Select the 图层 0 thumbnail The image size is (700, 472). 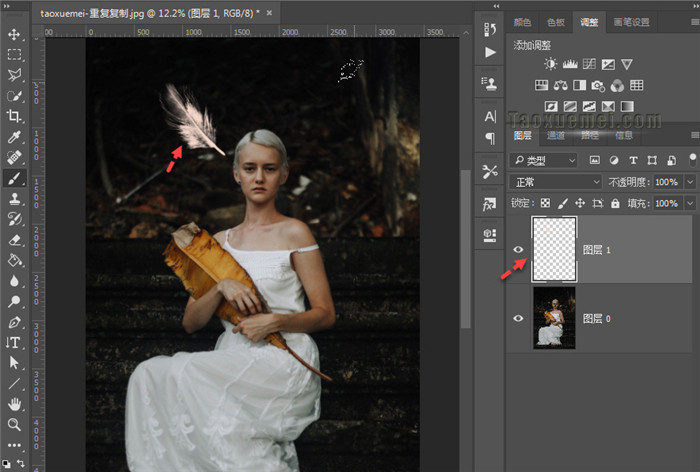tap(554, 317)
